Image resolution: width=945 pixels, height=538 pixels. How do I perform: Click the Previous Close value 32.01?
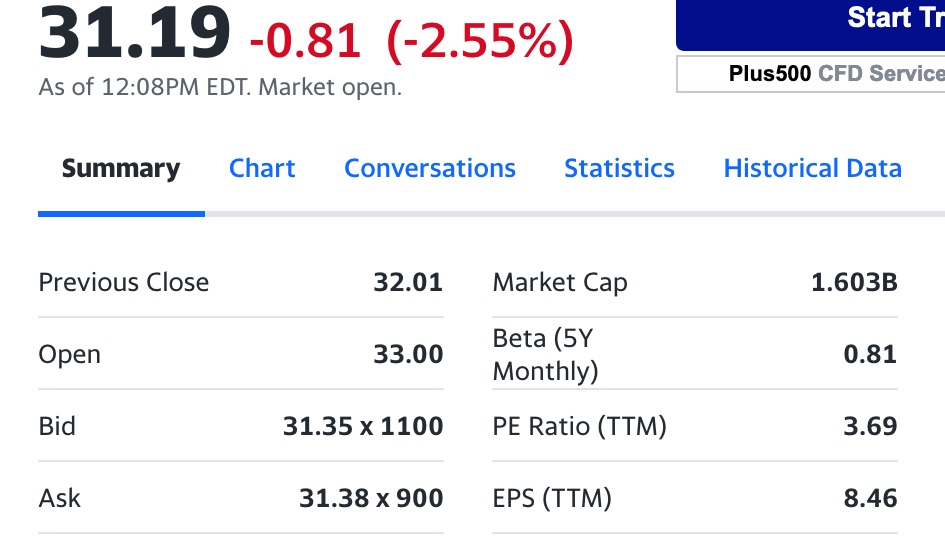(408, 282)
